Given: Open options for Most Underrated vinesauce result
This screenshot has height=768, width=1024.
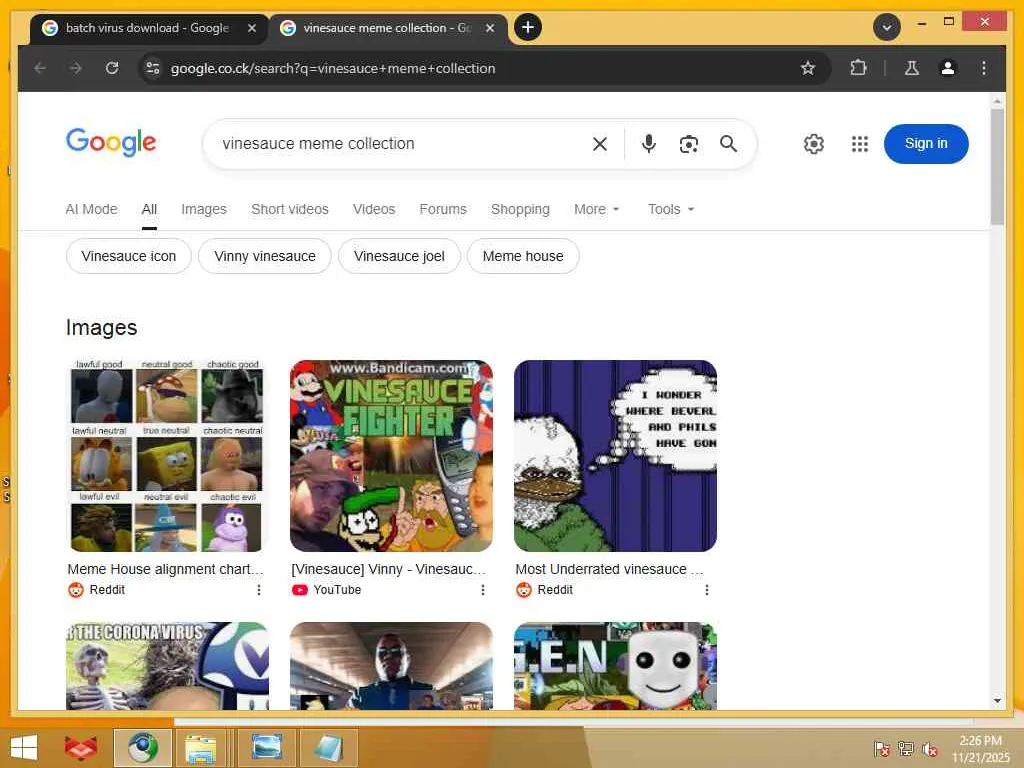Looking at the screenshot, I should (707, 590).
